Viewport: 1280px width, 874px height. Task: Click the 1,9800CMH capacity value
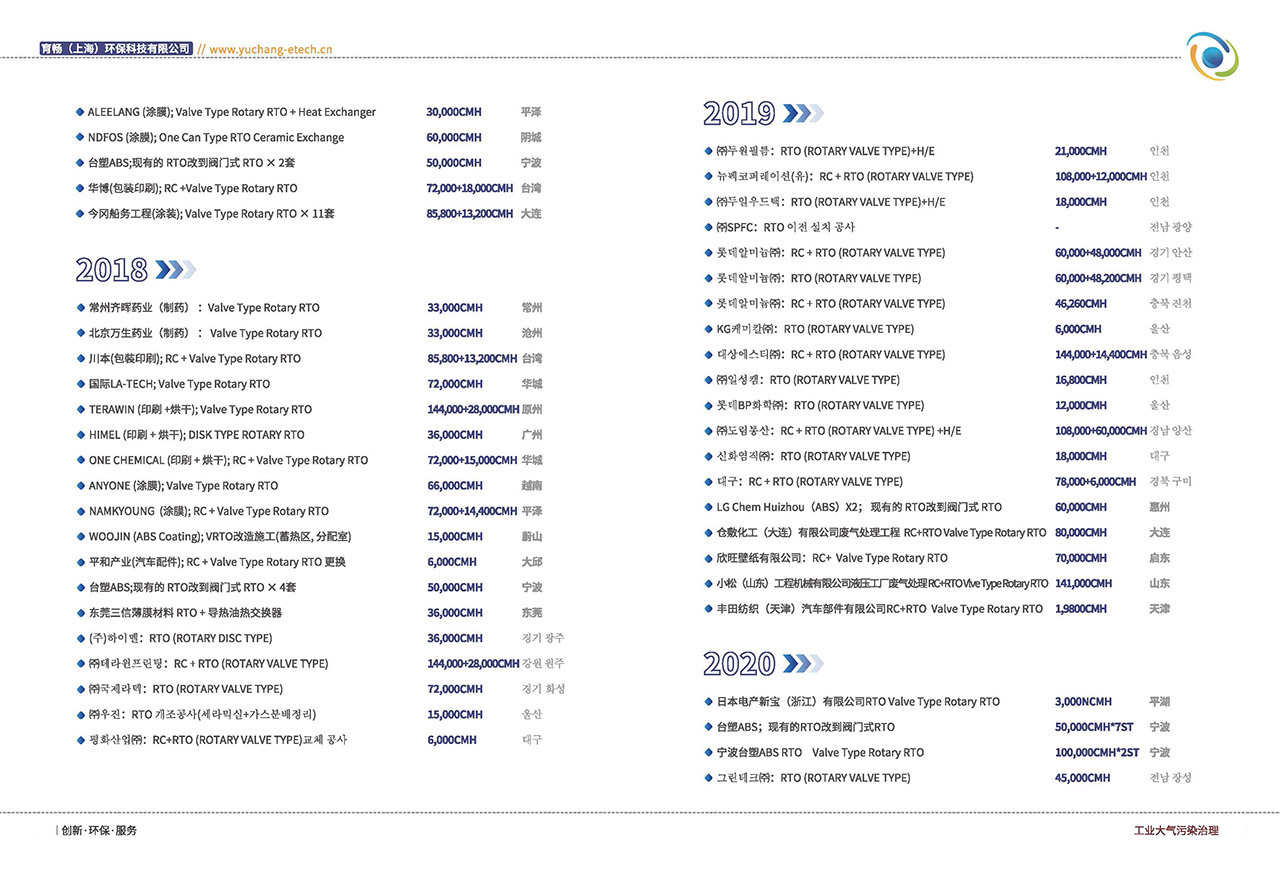pyautogui.click(x=1080, y=609)
